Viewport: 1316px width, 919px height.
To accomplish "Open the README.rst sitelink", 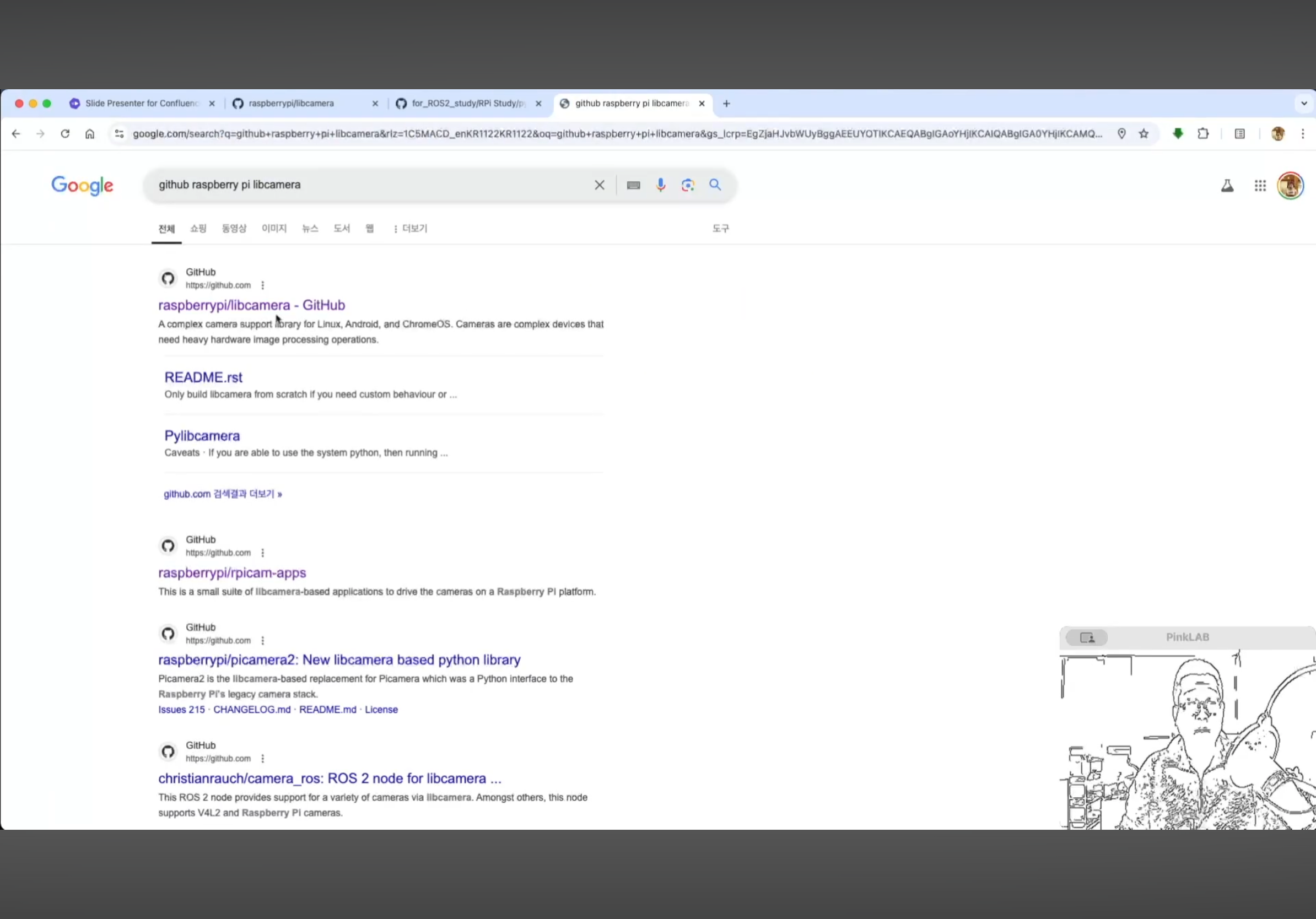I will [203, 377].
